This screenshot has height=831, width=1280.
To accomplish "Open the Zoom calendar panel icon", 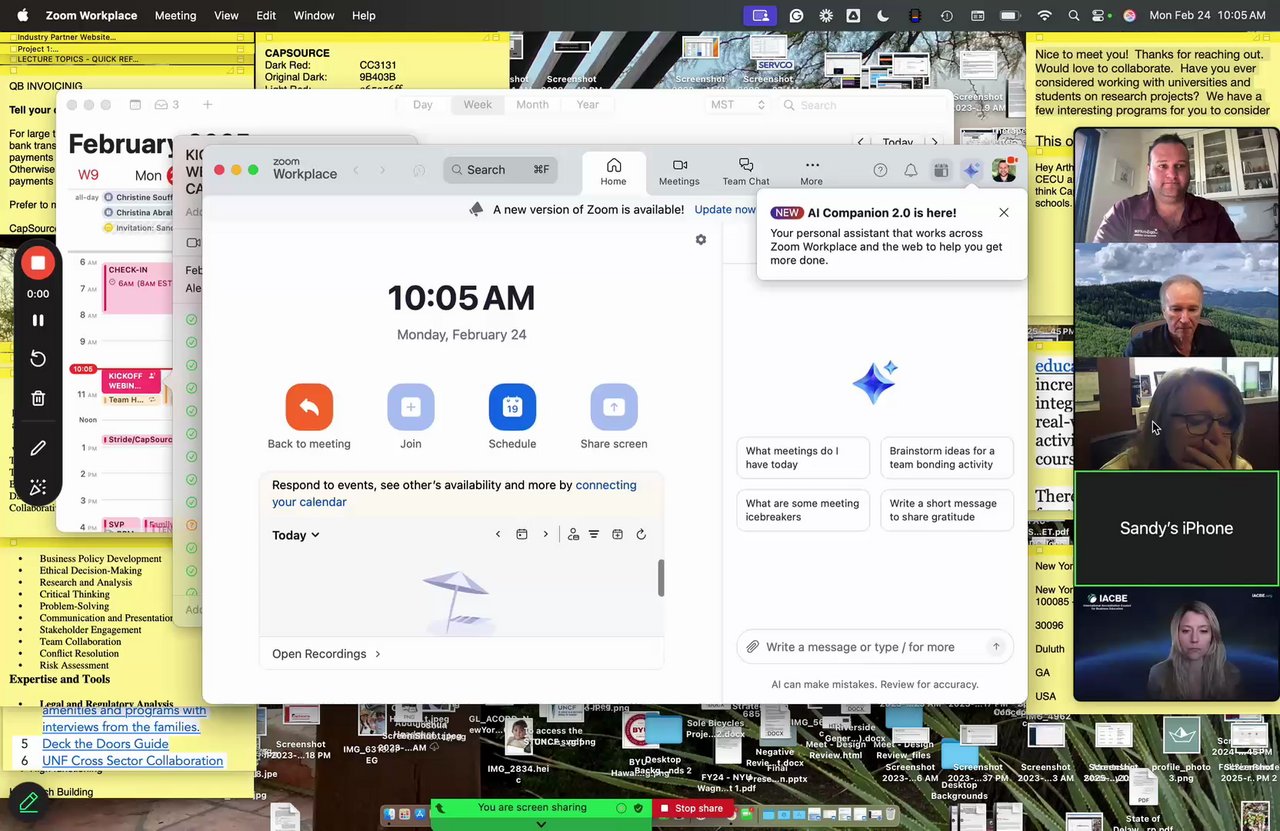I will pos(941,170).
